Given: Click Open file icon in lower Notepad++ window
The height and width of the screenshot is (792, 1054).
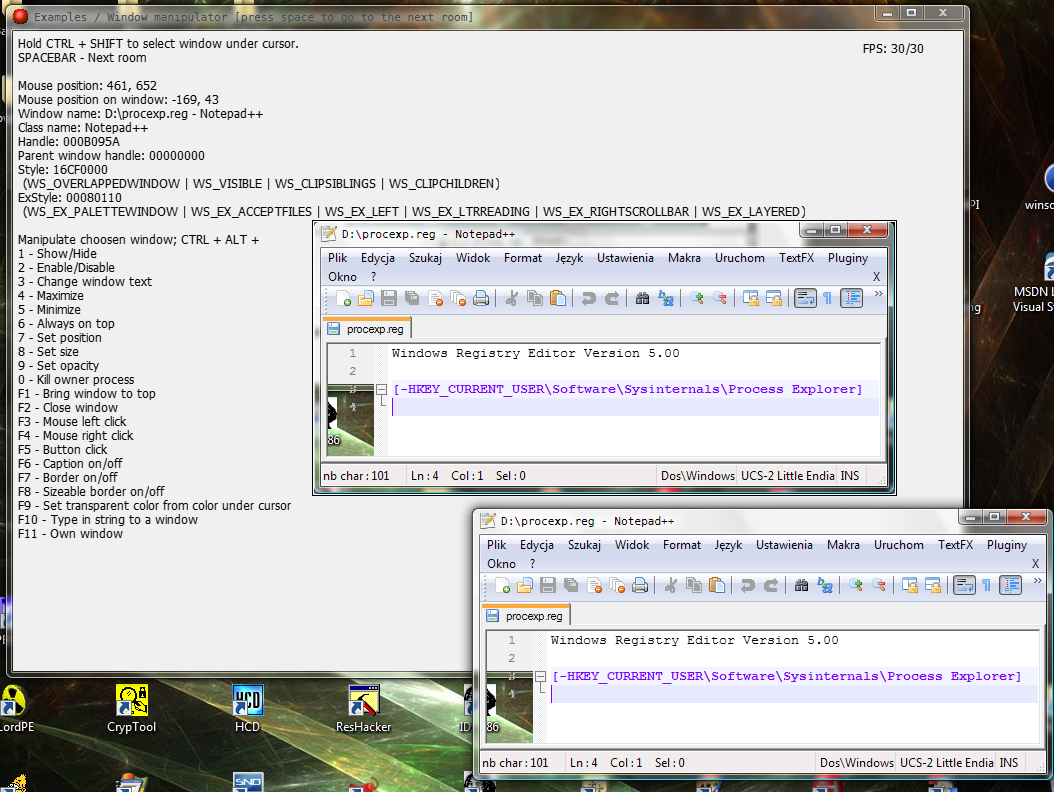Looking at the screenshot, I should 525,585.
